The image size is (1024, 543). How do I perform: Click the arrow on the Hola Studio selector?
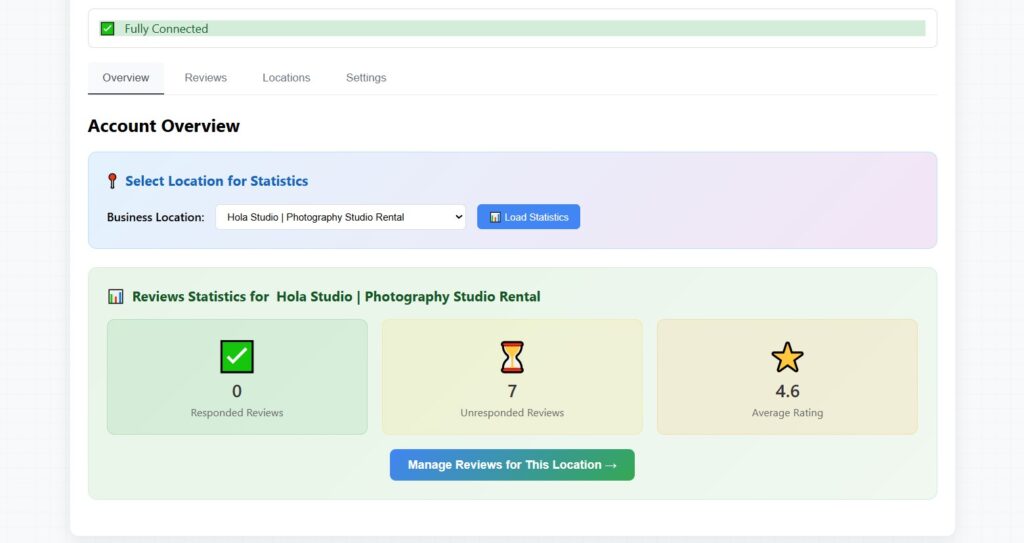point(458,217)
